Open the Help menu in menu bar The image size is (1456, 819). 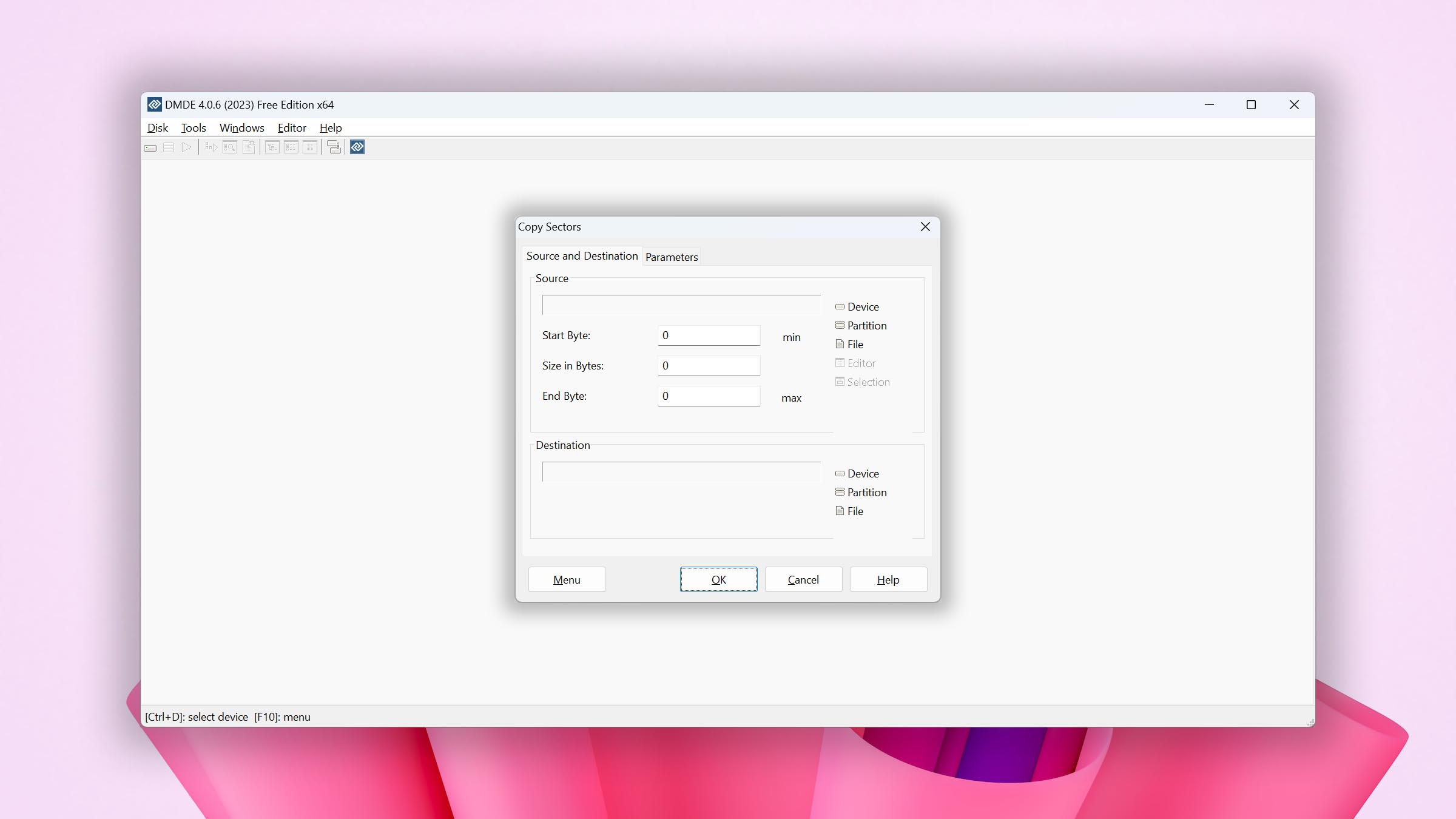pos(331,128)
